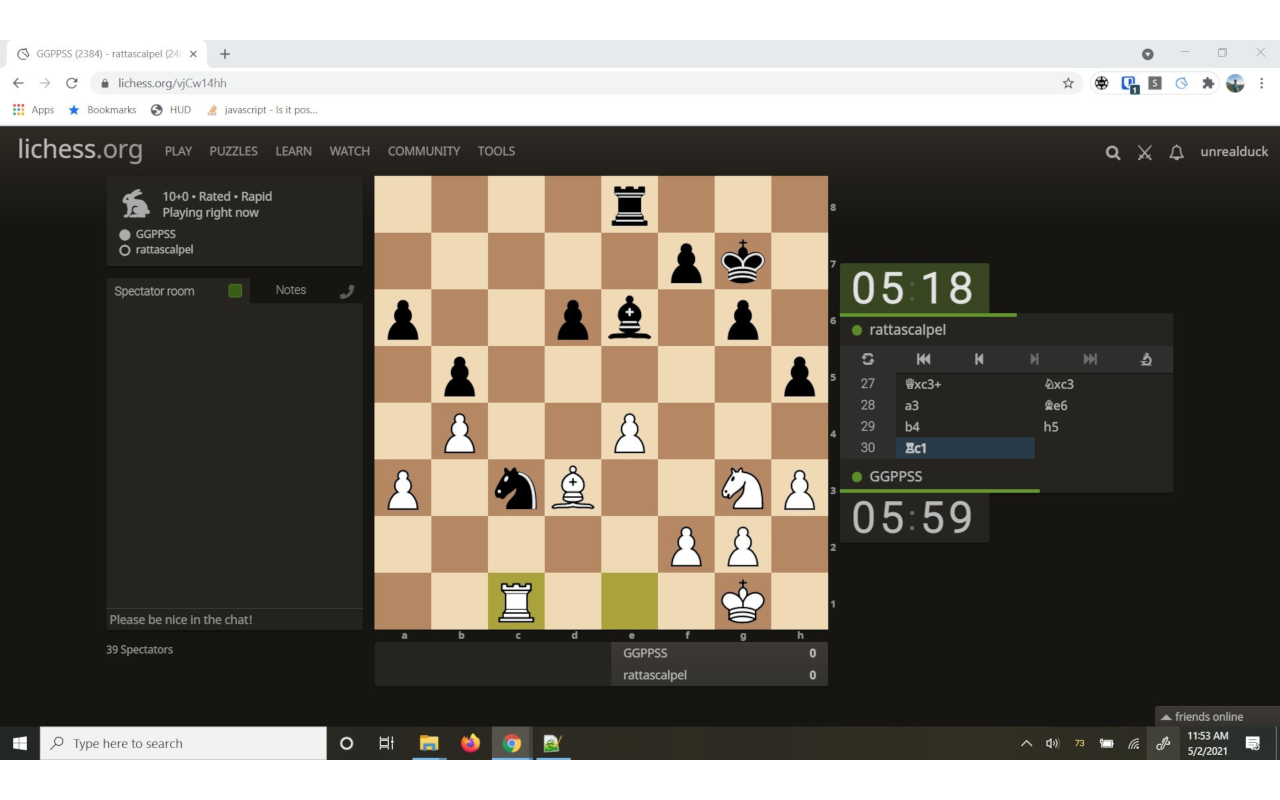
Task: View challenges with the crossed swords icon
Action: (1144, 153)
